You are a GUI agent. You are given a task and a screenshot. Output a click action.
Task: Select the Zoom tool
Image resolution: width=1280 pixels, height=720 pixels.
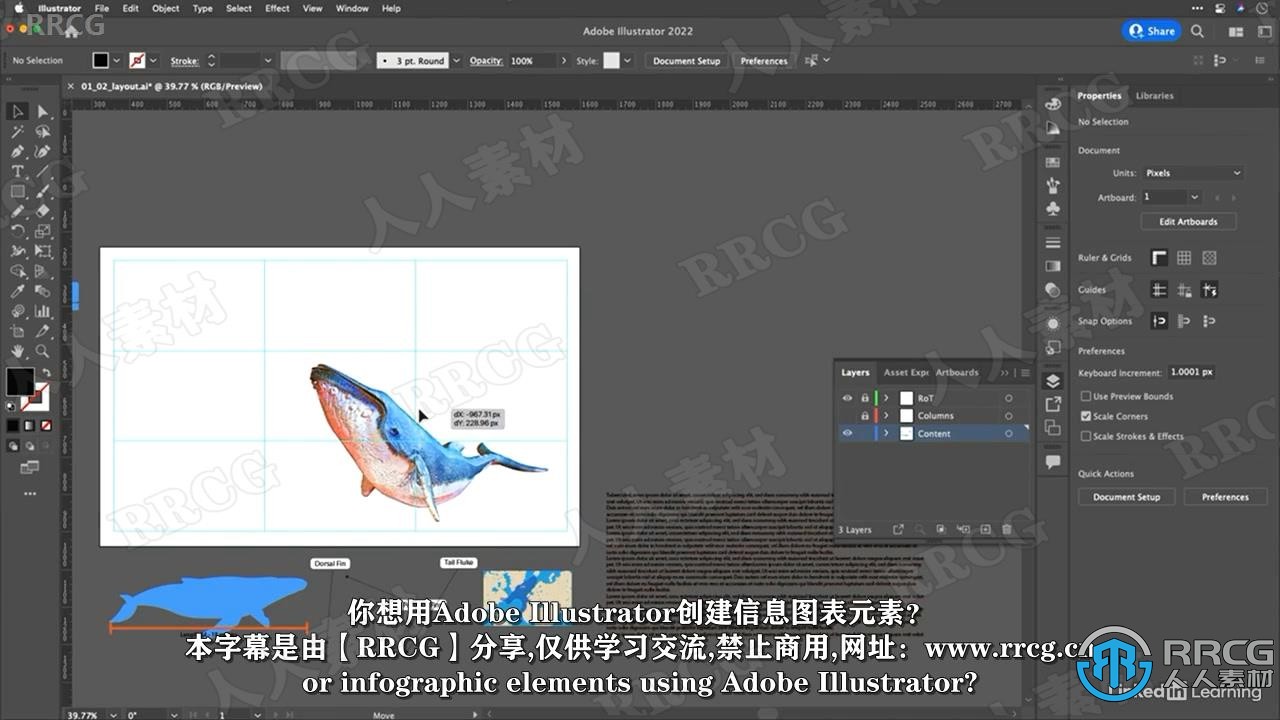coord(42,351)
